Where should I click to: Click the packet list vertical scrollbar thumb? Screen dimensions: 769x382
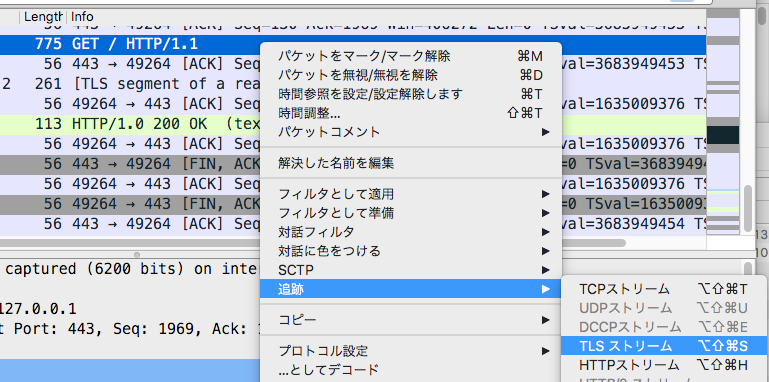coord(747,208)
